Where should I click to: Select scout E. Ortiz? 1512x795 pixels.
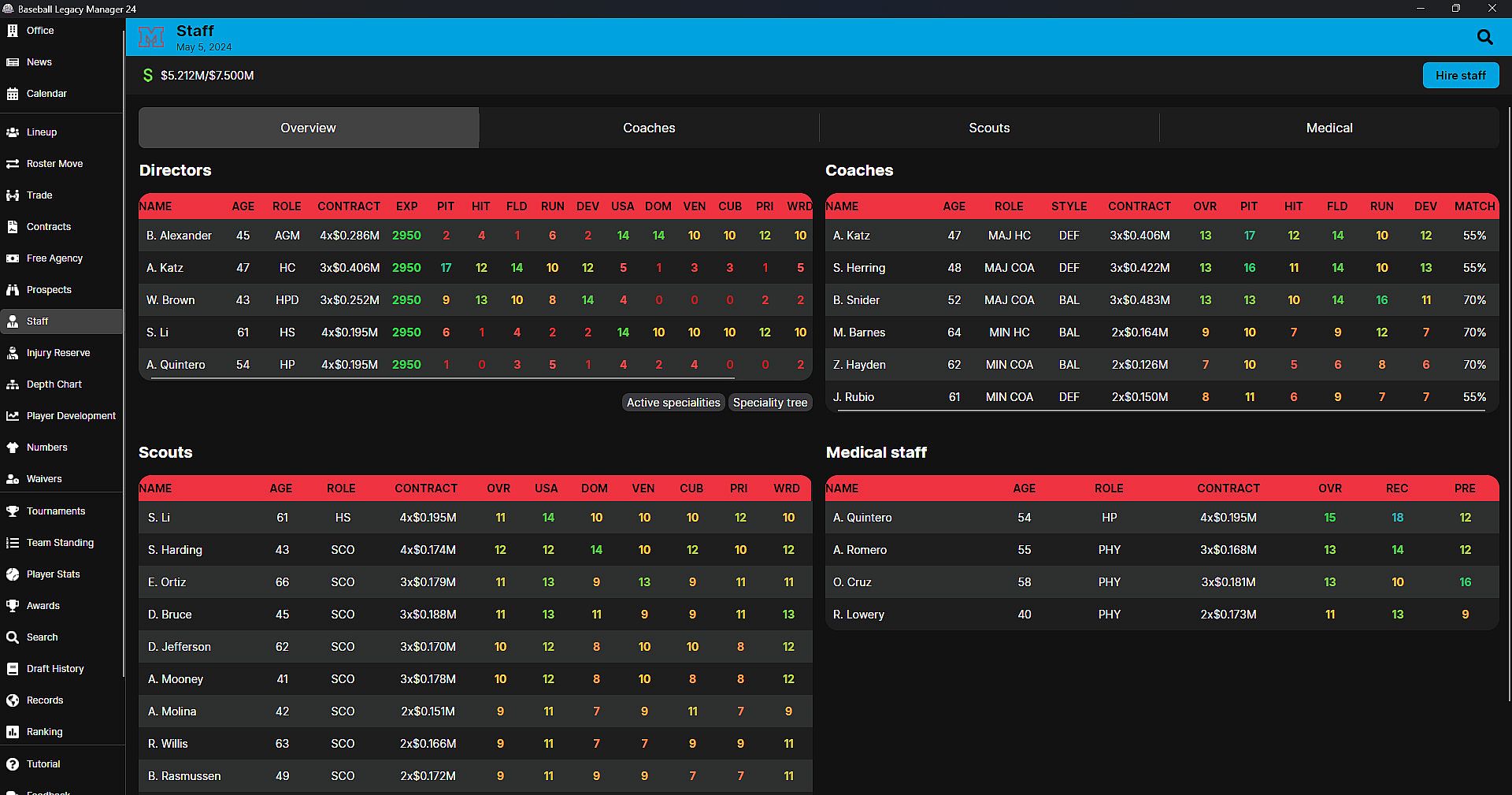pyautogui.click(x=476, y=582)
